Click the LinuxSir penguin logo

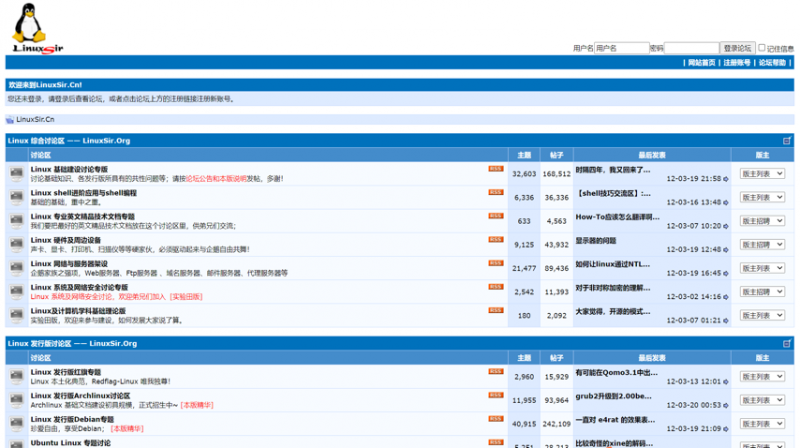click(37, 28)
